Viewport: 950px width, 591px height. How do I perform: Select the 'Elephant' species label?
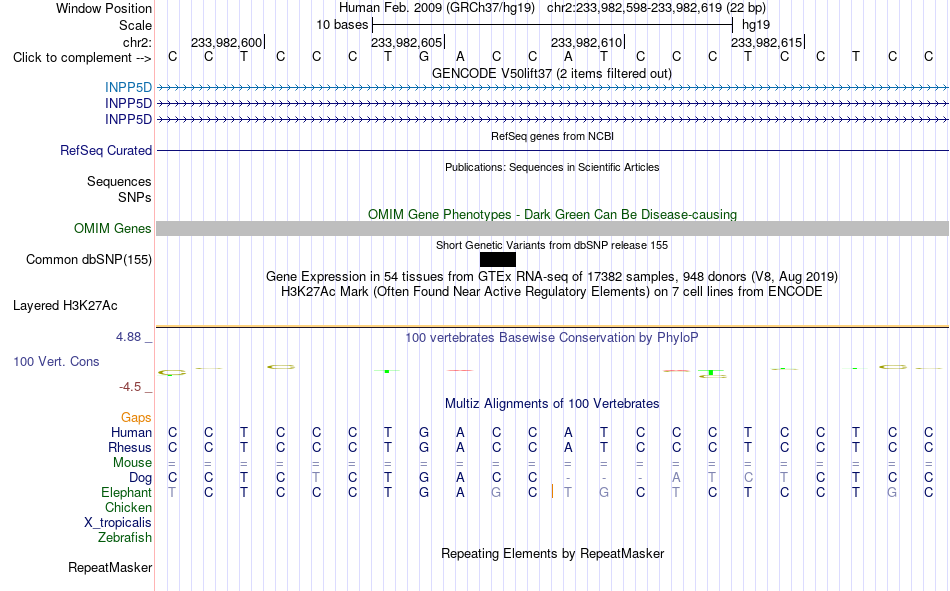(126, 492)
